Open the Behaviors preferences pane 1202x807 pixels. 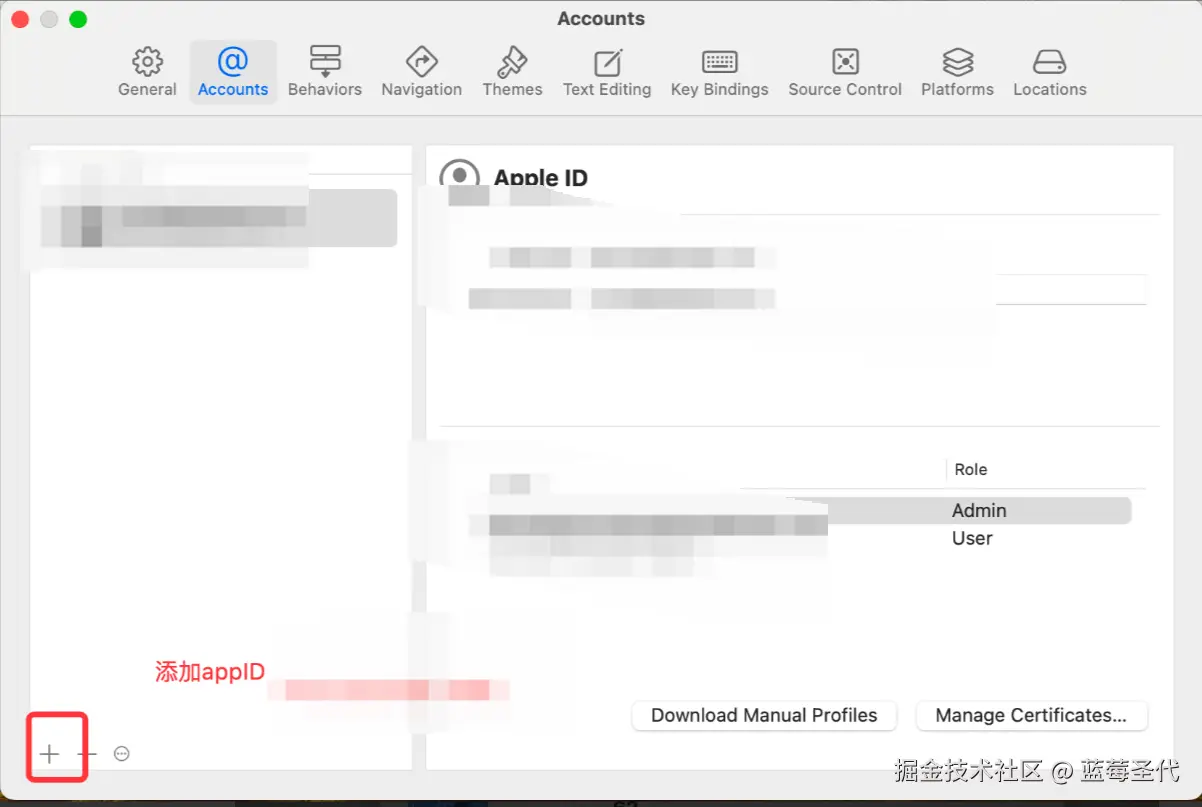coord(325,71)
